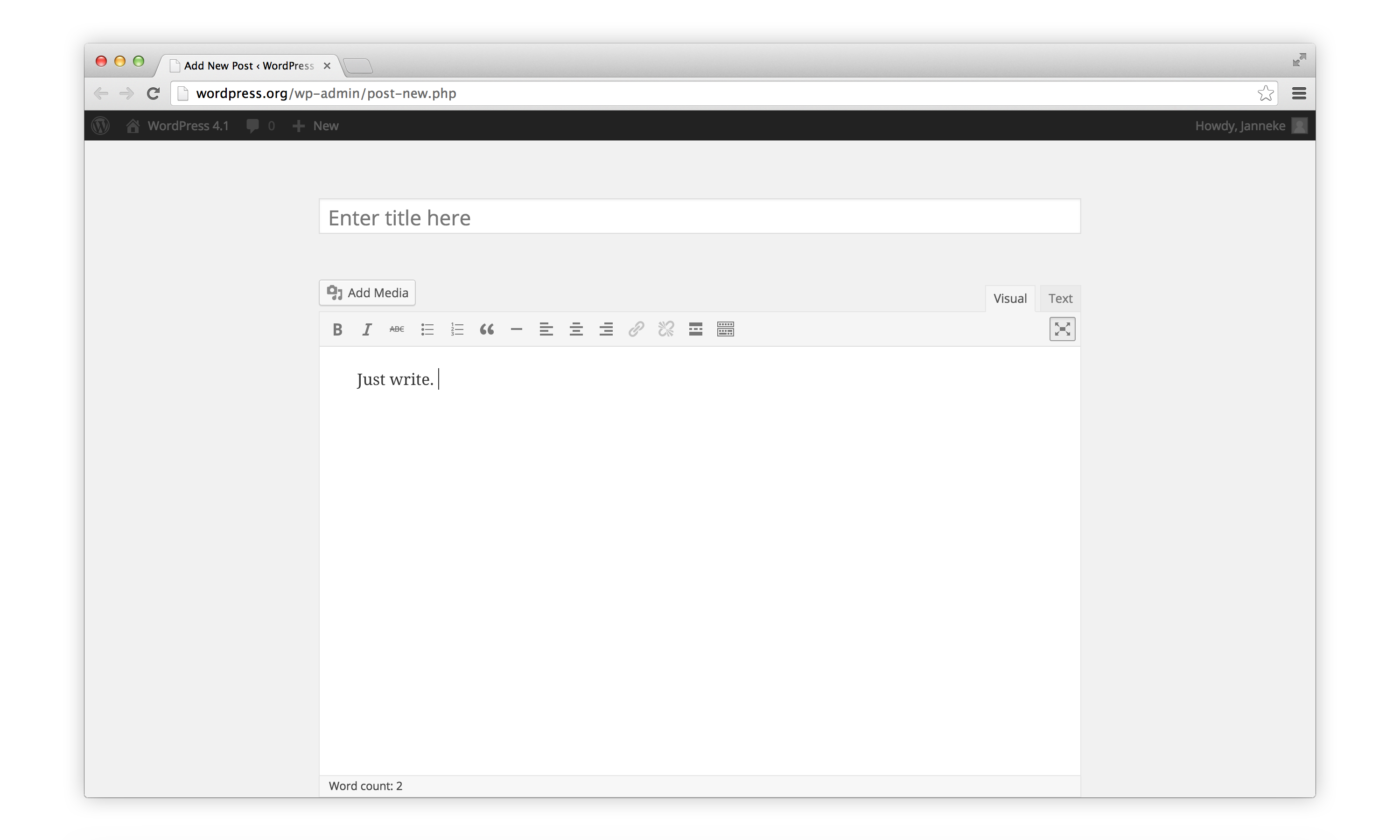Click the Fullscreen distraction-free editor icon
Image resolution: width=1400 pixels, height=840 pixels.
pyautogui.click(x=1062, y=329)
